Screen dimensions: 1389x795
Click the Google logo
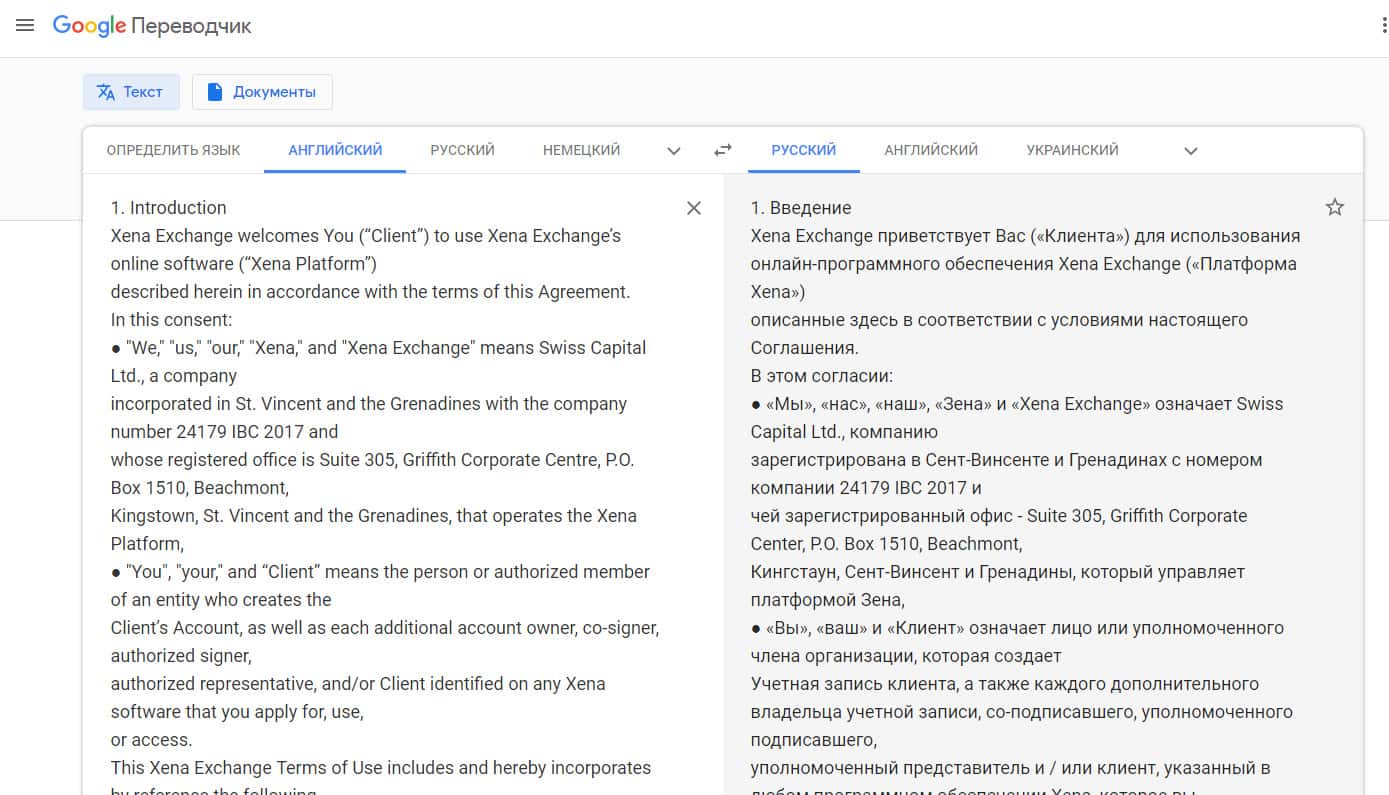click(89, 26)
